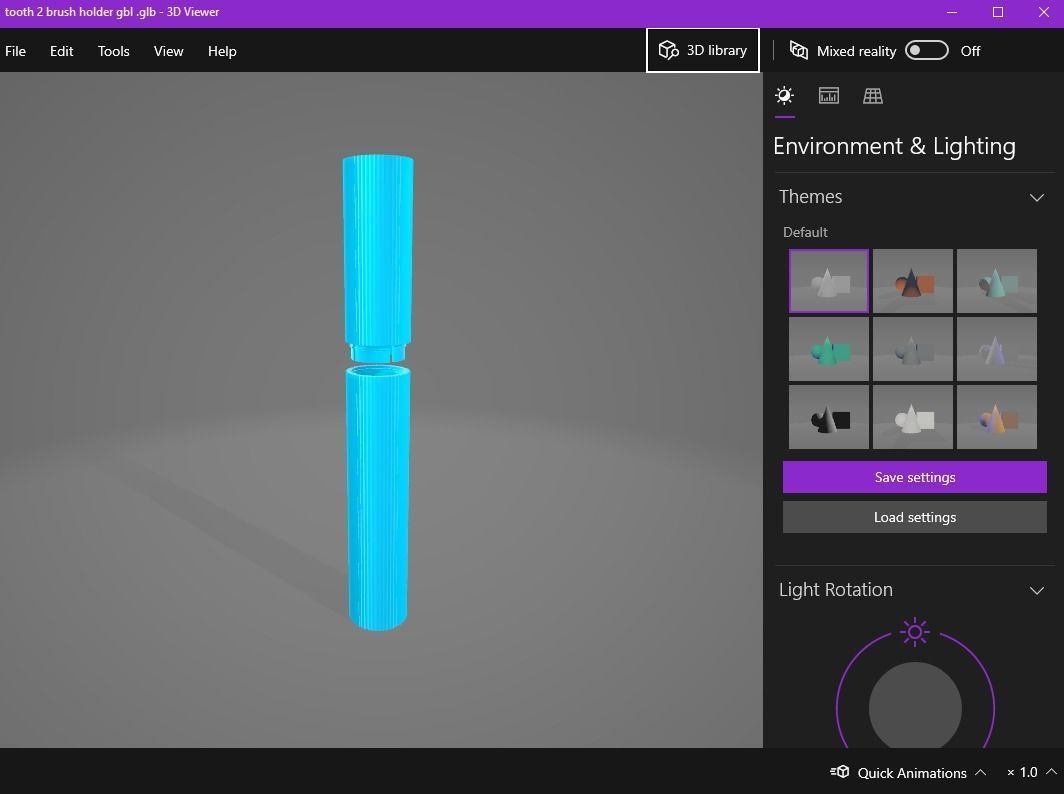Click the Quick Animations label
The width and height of the screenshot is (1064, 794).
tap(912, 772)
